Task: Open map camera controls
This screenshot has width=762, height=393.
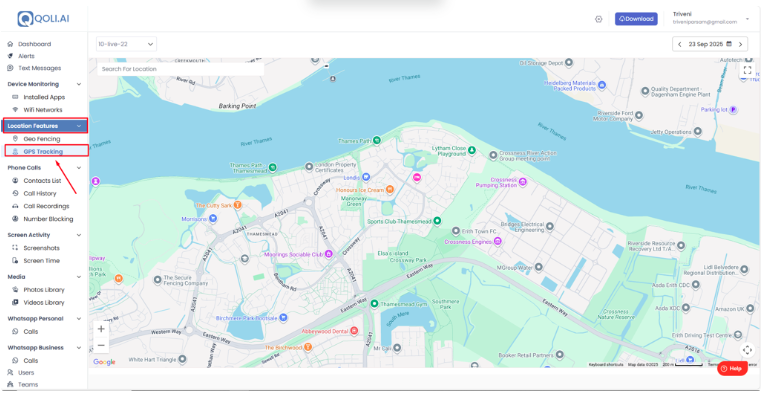Action: (x=747, y=350)
